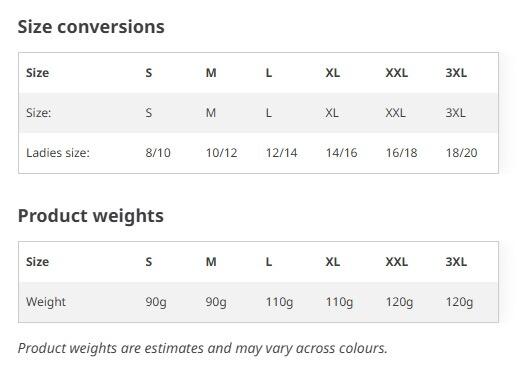Click the 120g weight under 3XL column

click(459, 302)
